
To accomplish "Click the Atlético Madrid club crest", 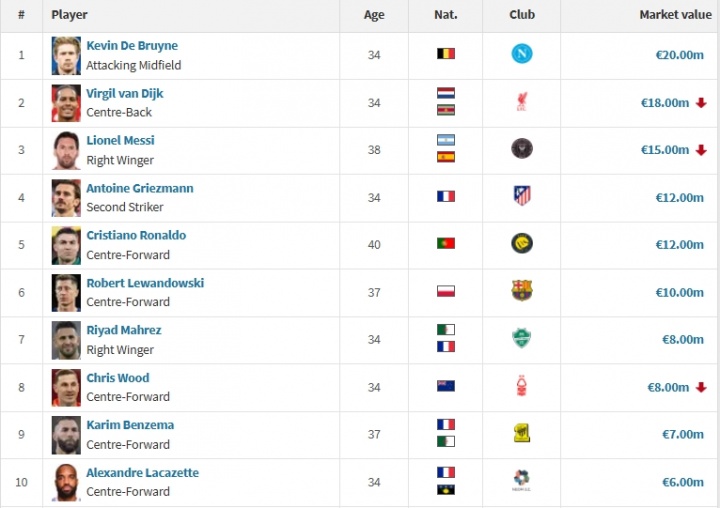I will coord(521,197).
